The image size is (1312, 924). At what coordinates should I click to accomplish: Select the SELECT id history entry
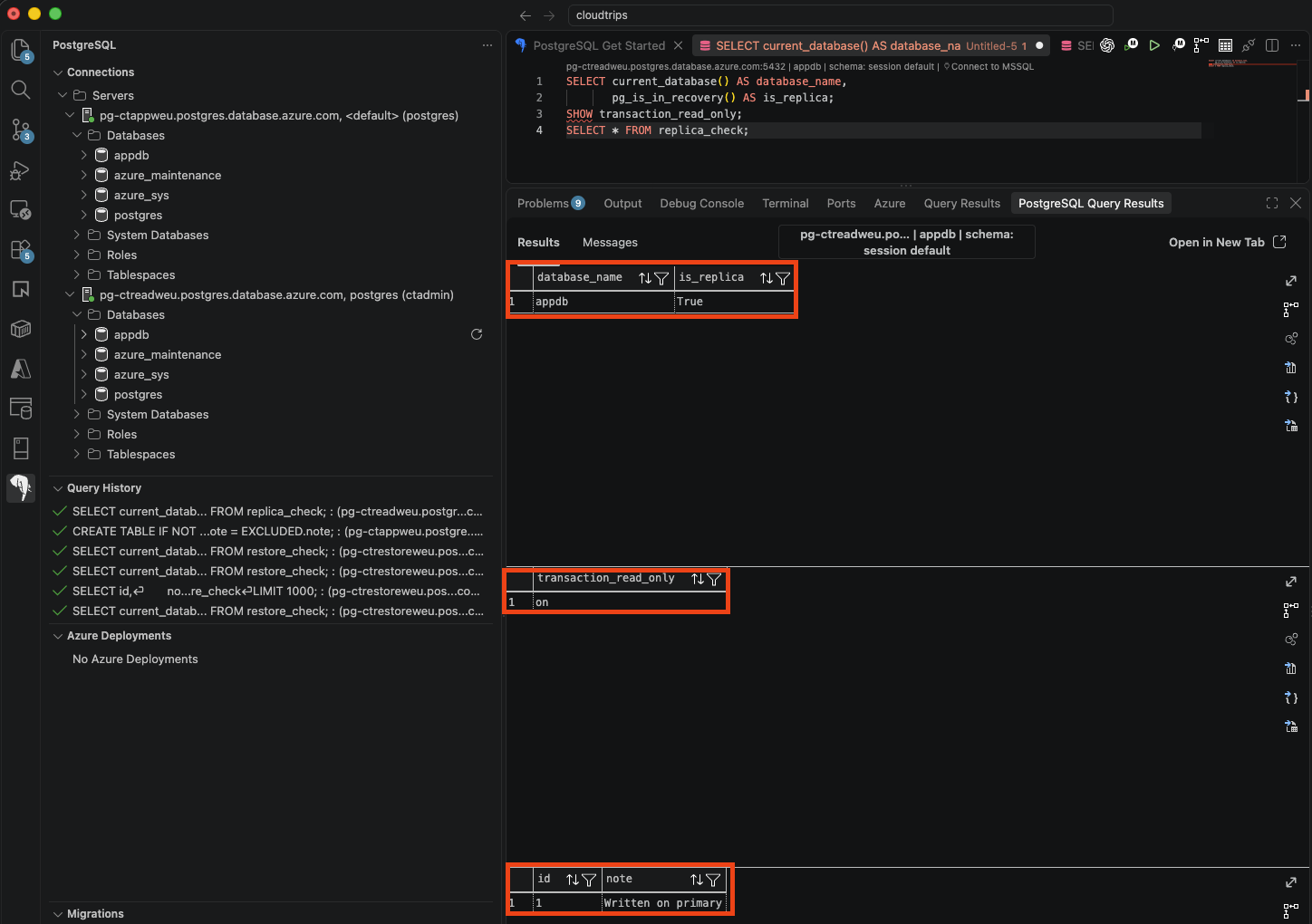point(268,591)
